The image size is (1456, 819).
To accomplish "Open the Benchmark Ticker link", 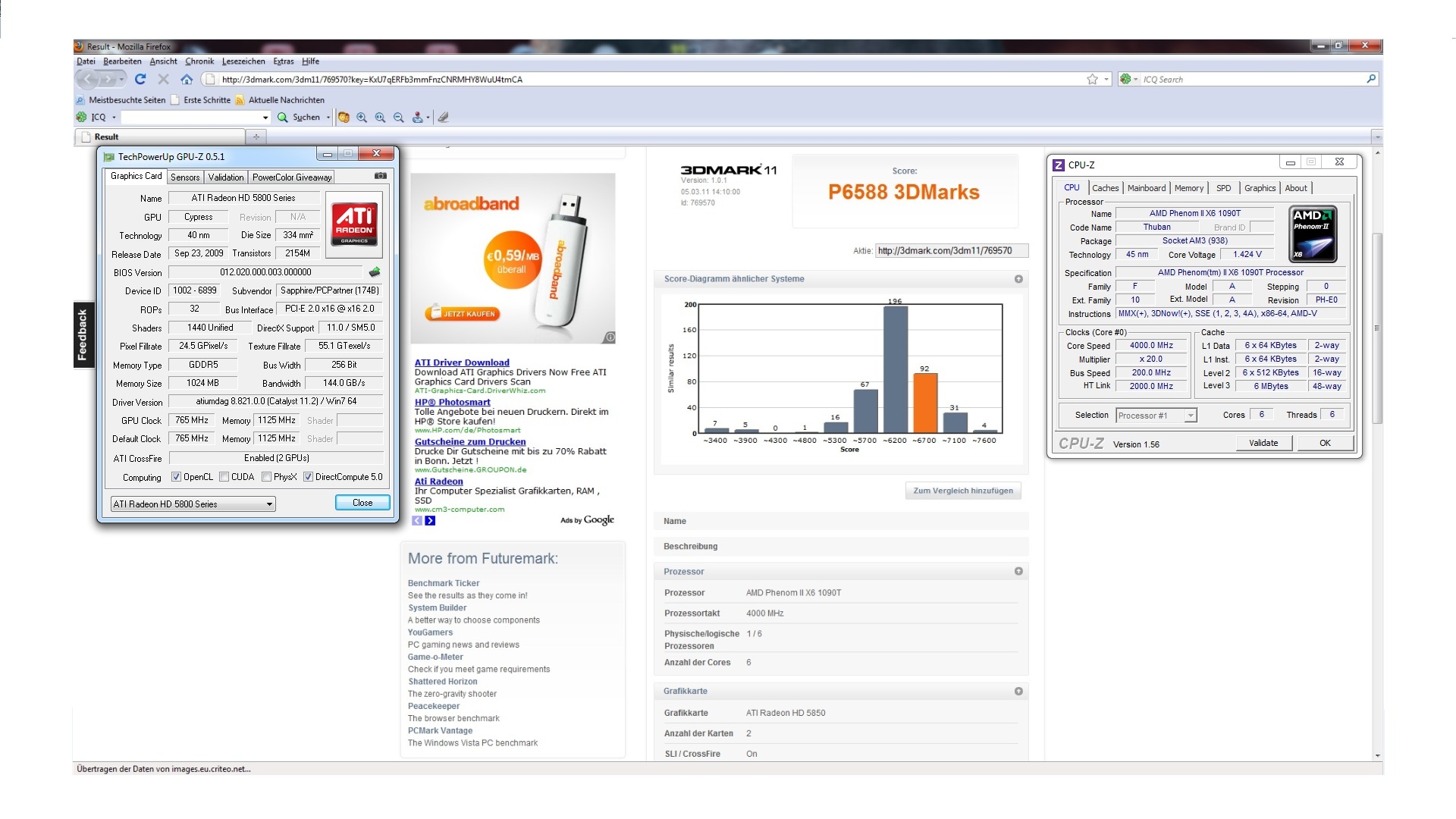I will tap(444, 583).
